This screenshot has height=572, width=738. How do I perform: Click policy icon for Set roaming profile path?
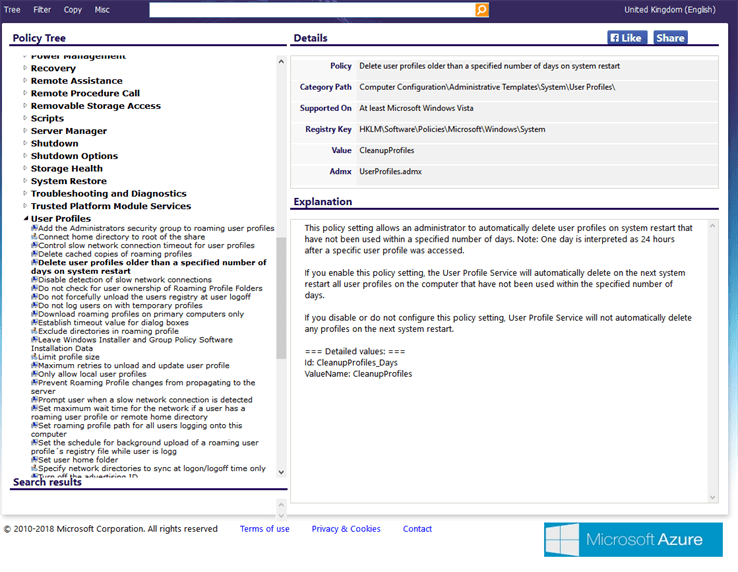click(34, 425)
